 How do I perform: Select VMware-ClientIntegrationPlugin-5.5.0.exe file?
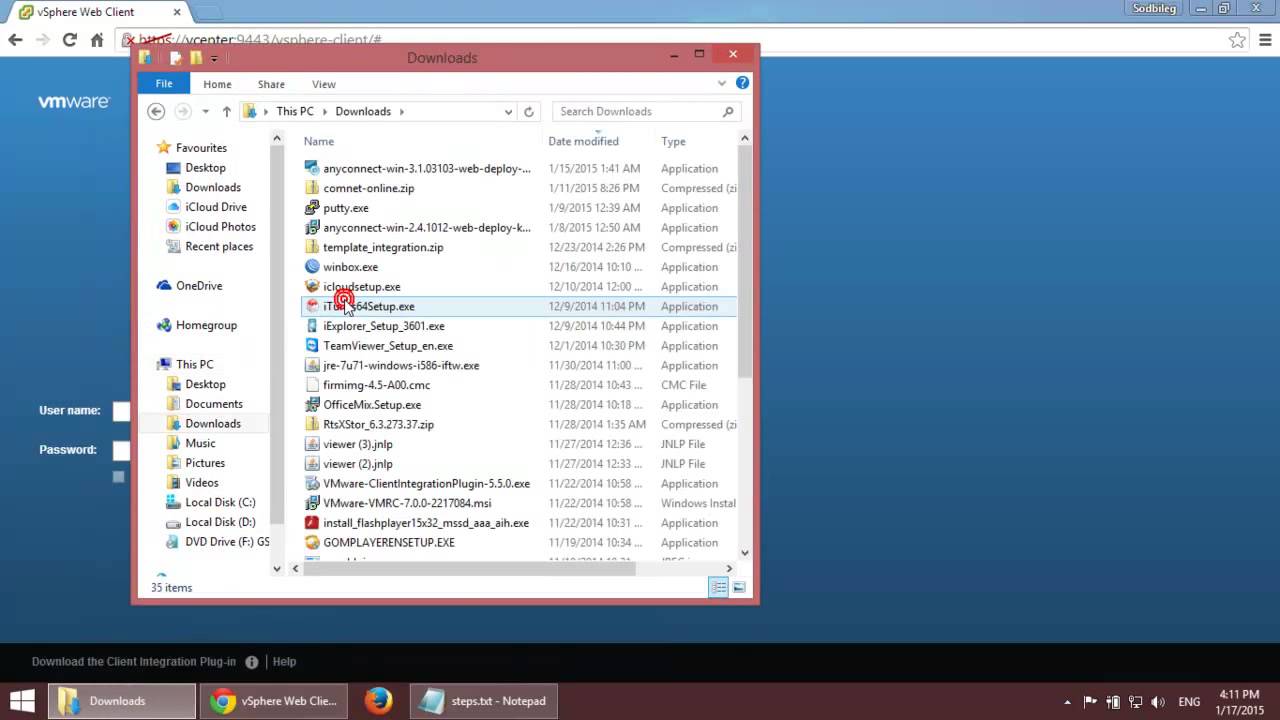point(426,484)
